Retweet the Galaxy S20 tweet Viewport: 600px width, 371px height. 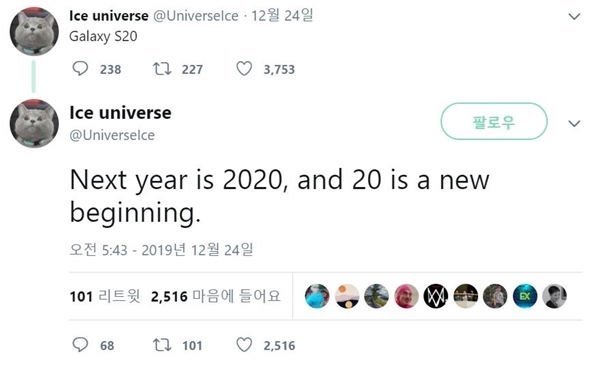162,69
